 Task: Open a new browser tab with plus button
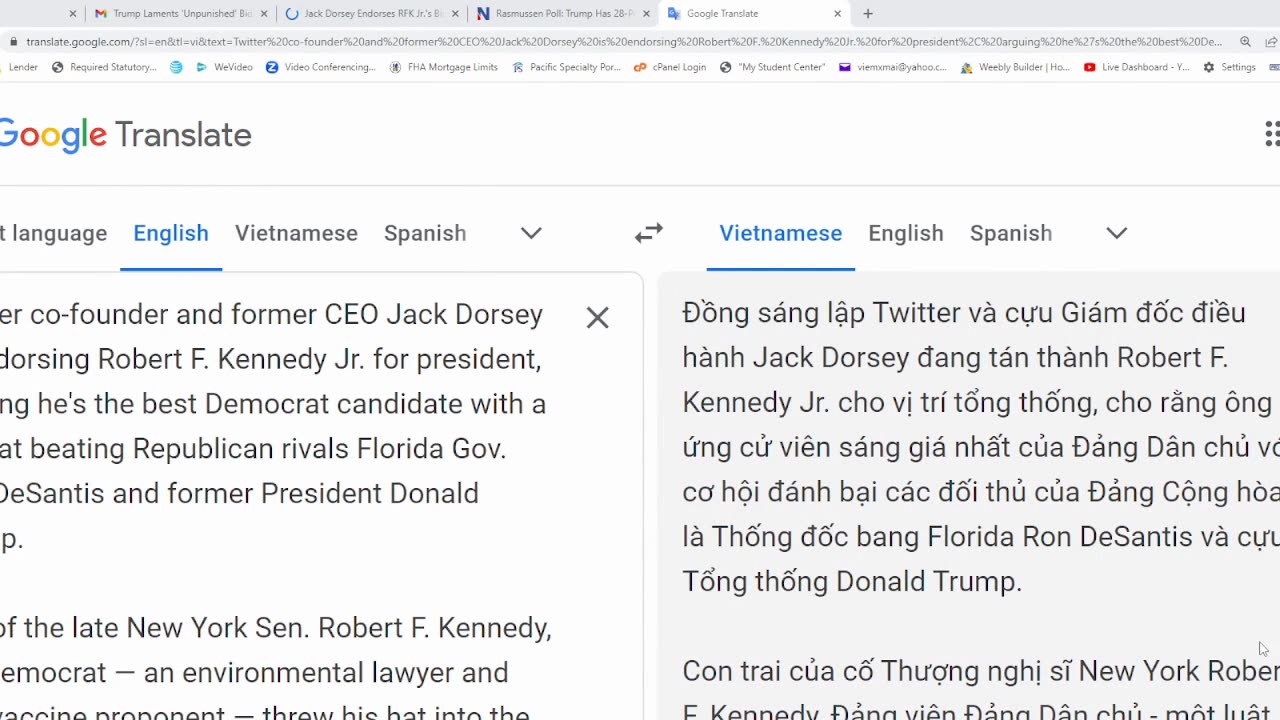[x=868, y=14]
